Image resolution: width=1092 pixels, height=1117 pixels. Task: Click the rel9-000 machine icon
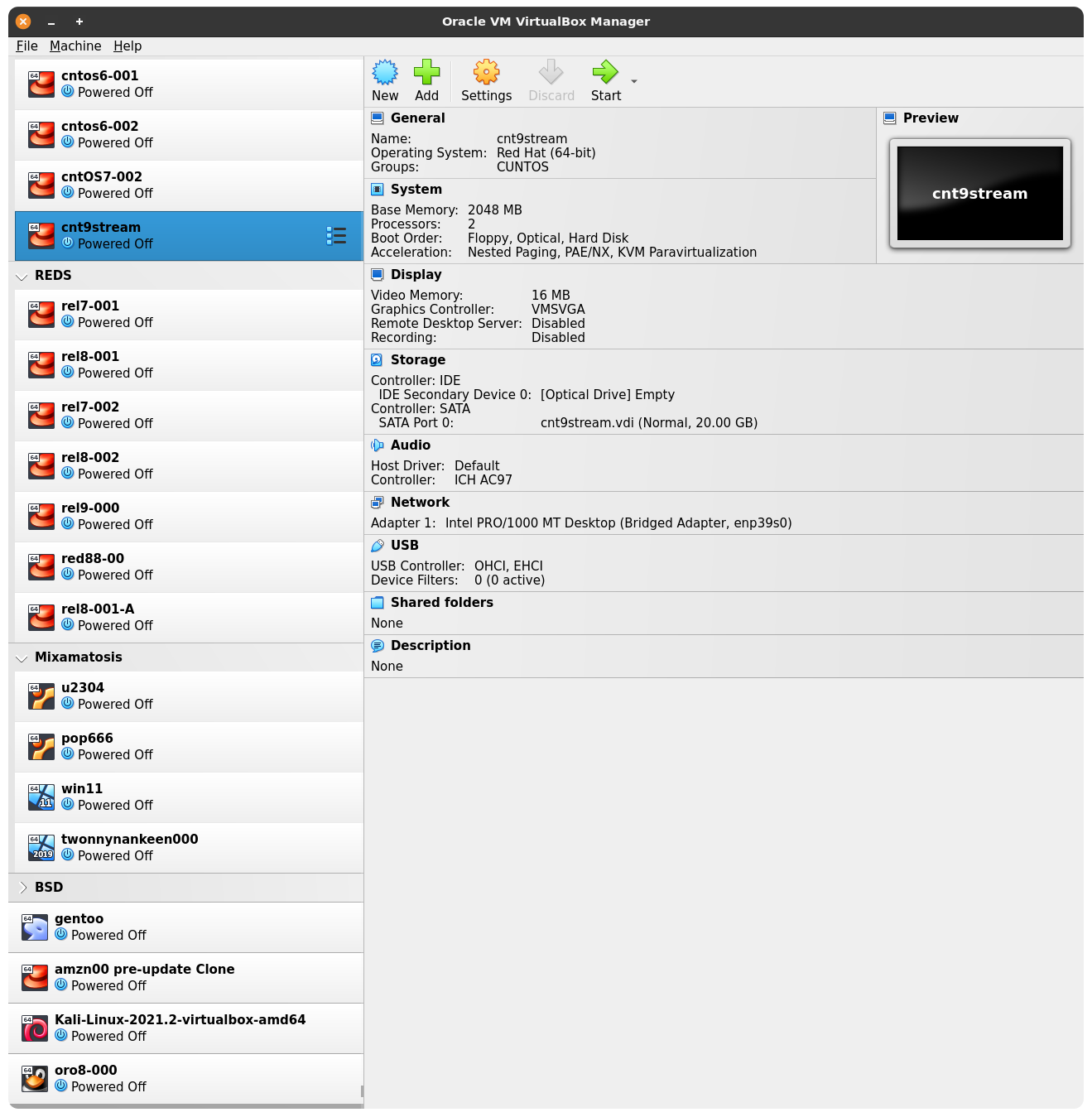point(41,517)
